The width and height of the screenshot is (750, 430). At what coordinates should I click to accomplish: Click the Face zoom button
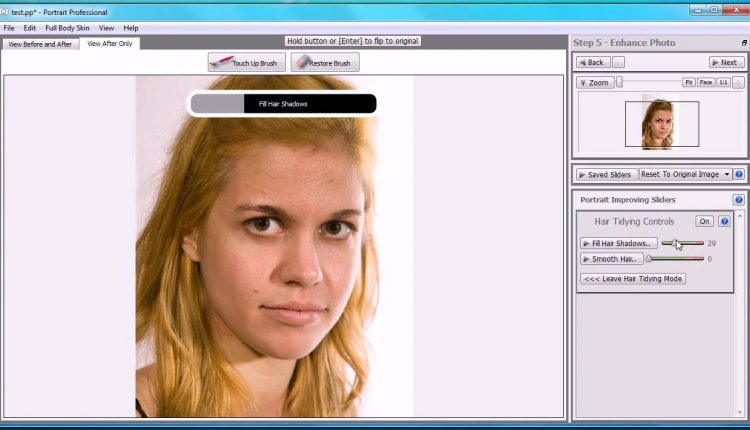pos(706,82)
